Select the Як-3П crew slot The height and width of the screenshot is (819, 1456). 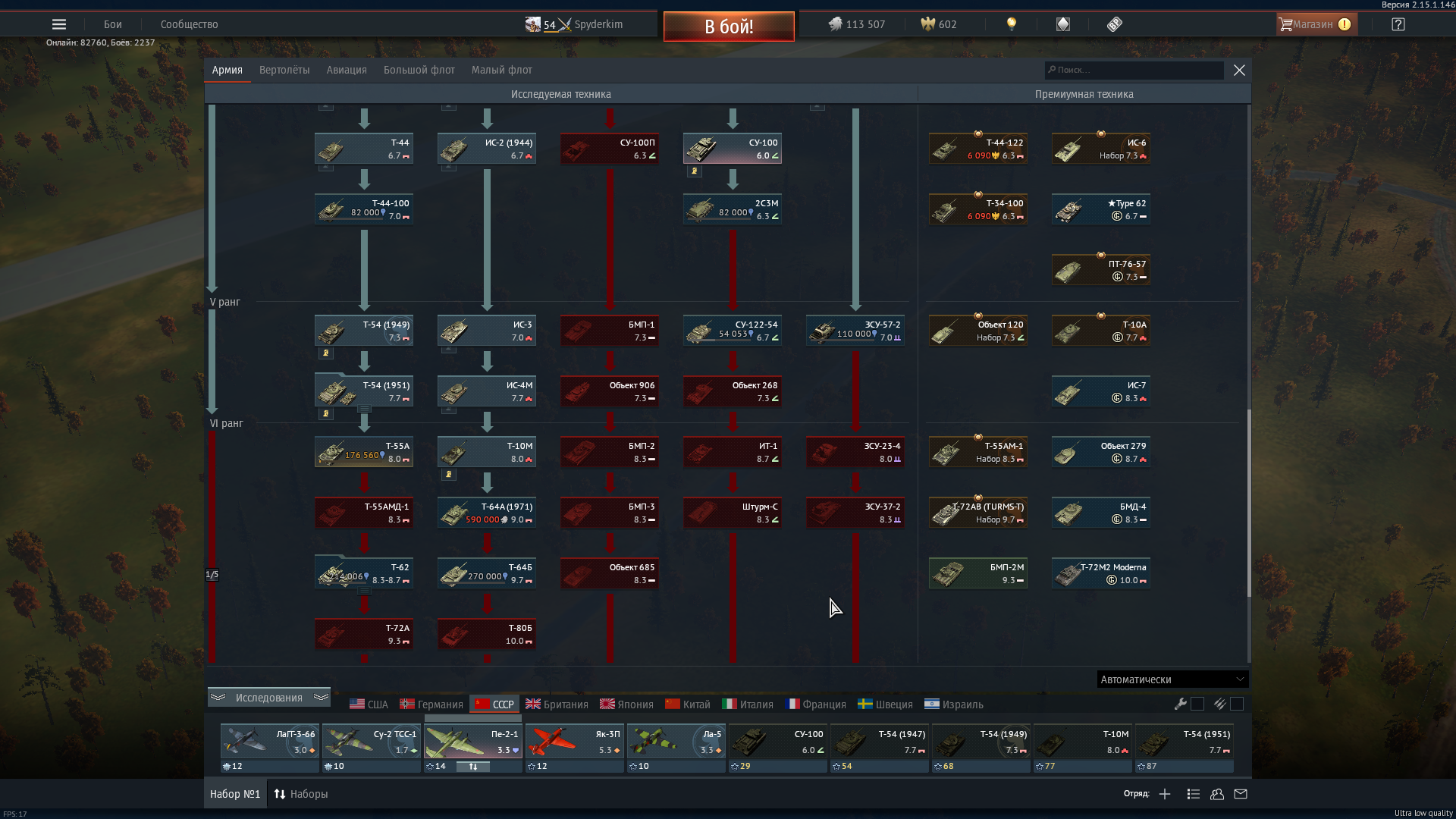(575, 748)
